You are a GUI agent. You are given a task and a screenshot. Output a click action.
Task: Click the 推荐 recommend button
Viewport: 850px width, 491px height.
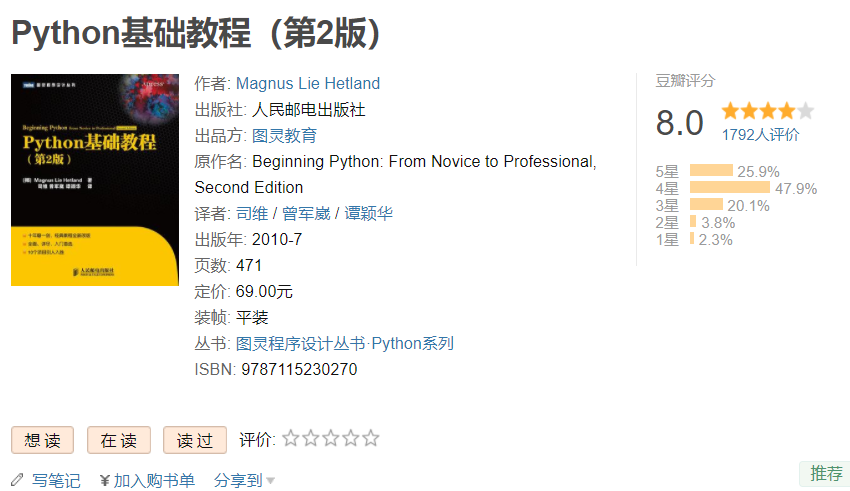point(826,474)
